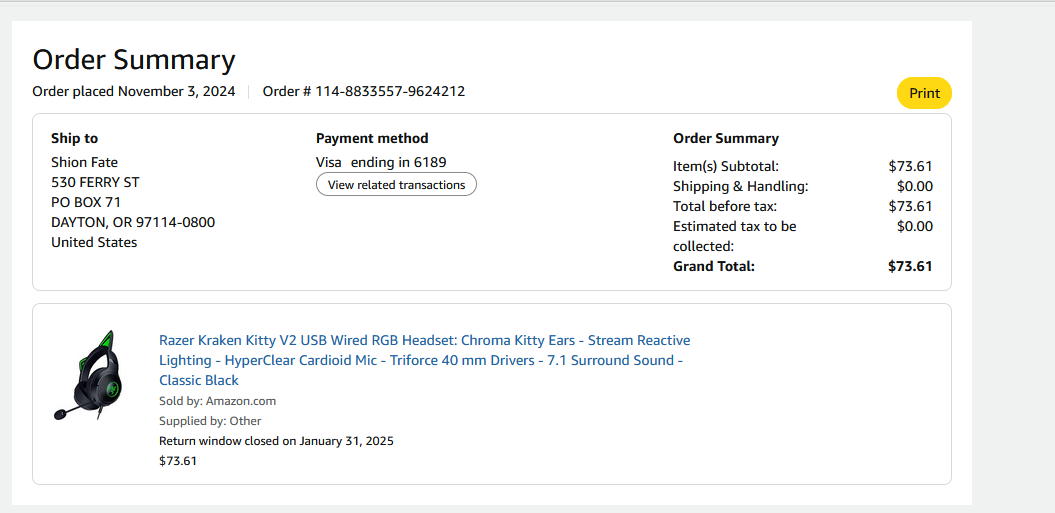The width and height of the screenshot is (1055, 513).
Task: Click the headset product thumbnail image
Action: [86, 375]
